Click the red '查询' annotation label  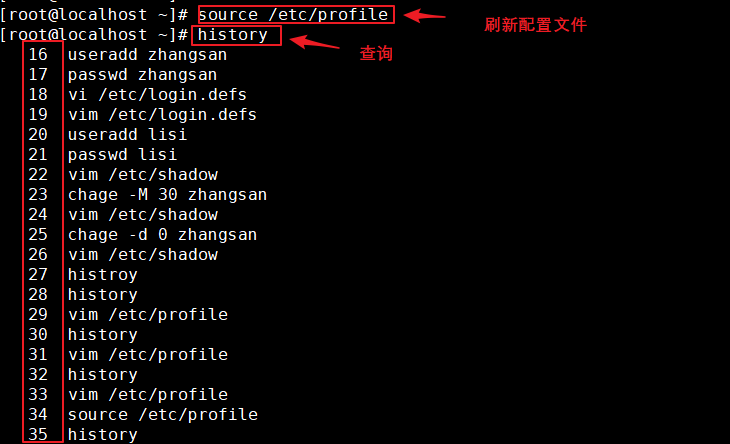click(x=376, y=54)
